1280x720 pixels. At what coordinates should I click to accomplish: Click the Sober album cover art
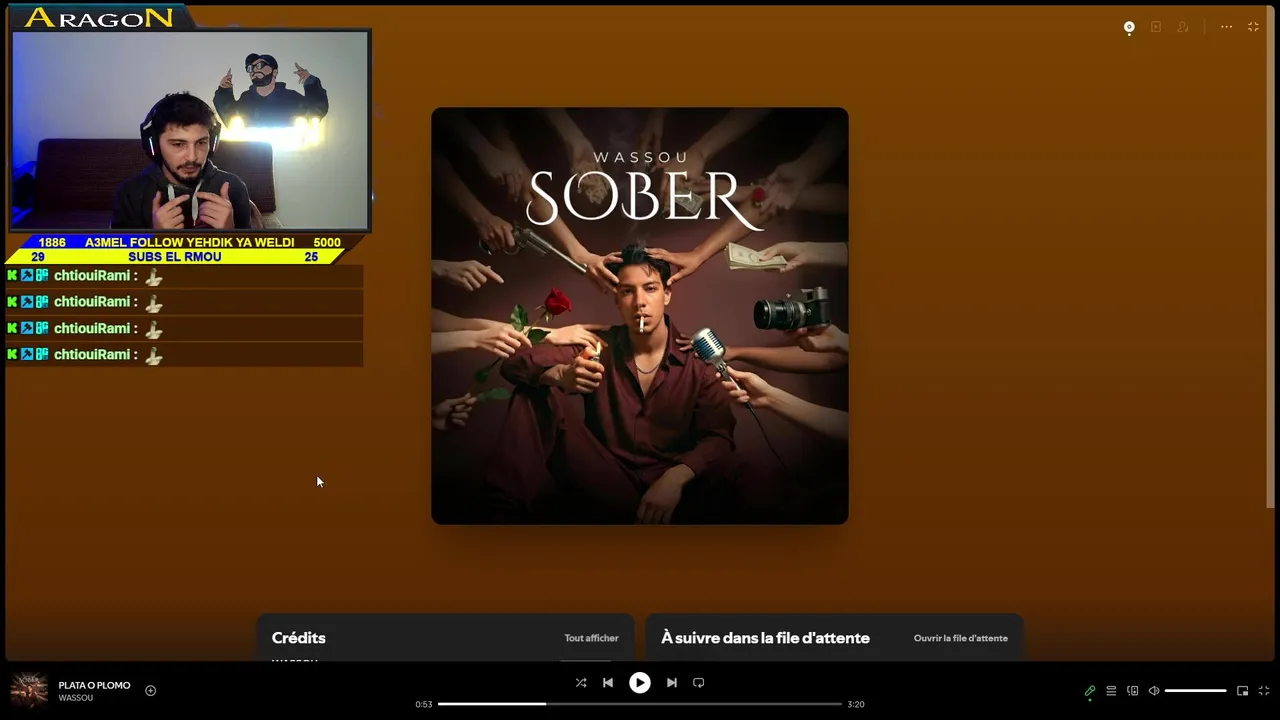tap(640, 316)
